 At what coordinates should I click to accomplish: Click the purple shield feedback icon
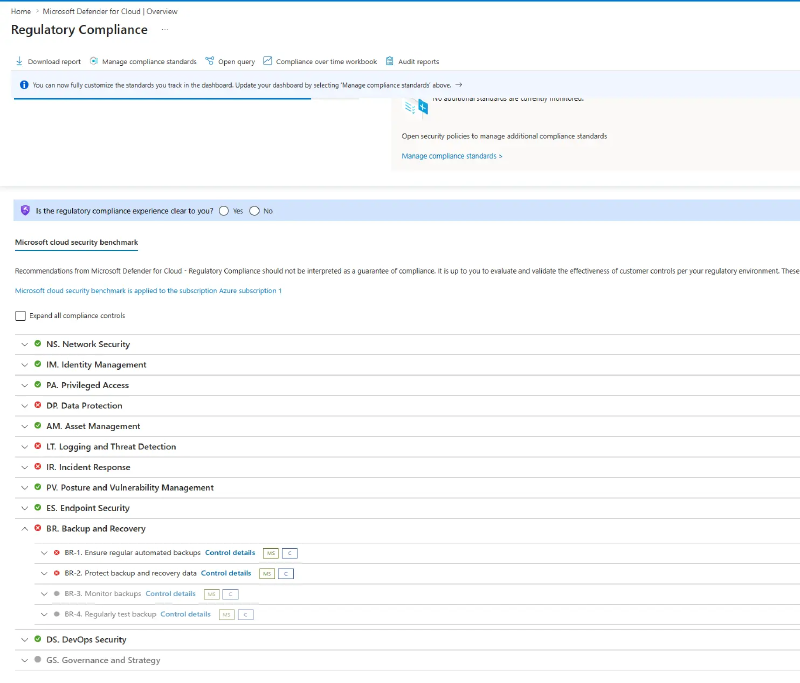click(25, 210)
